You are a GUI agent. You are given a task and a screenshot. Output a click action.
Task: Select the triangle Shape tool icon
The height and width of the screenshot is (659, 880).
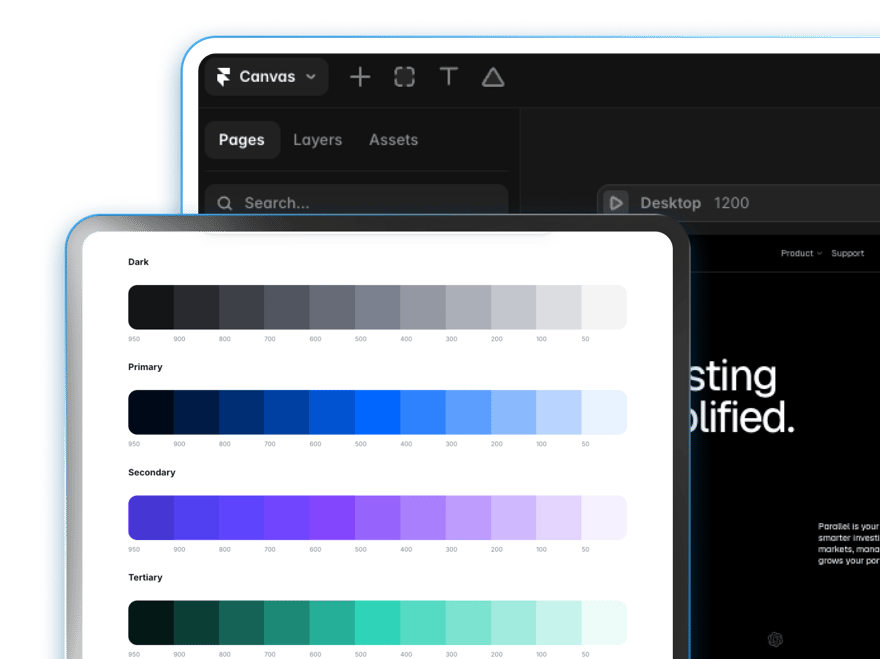493,77
